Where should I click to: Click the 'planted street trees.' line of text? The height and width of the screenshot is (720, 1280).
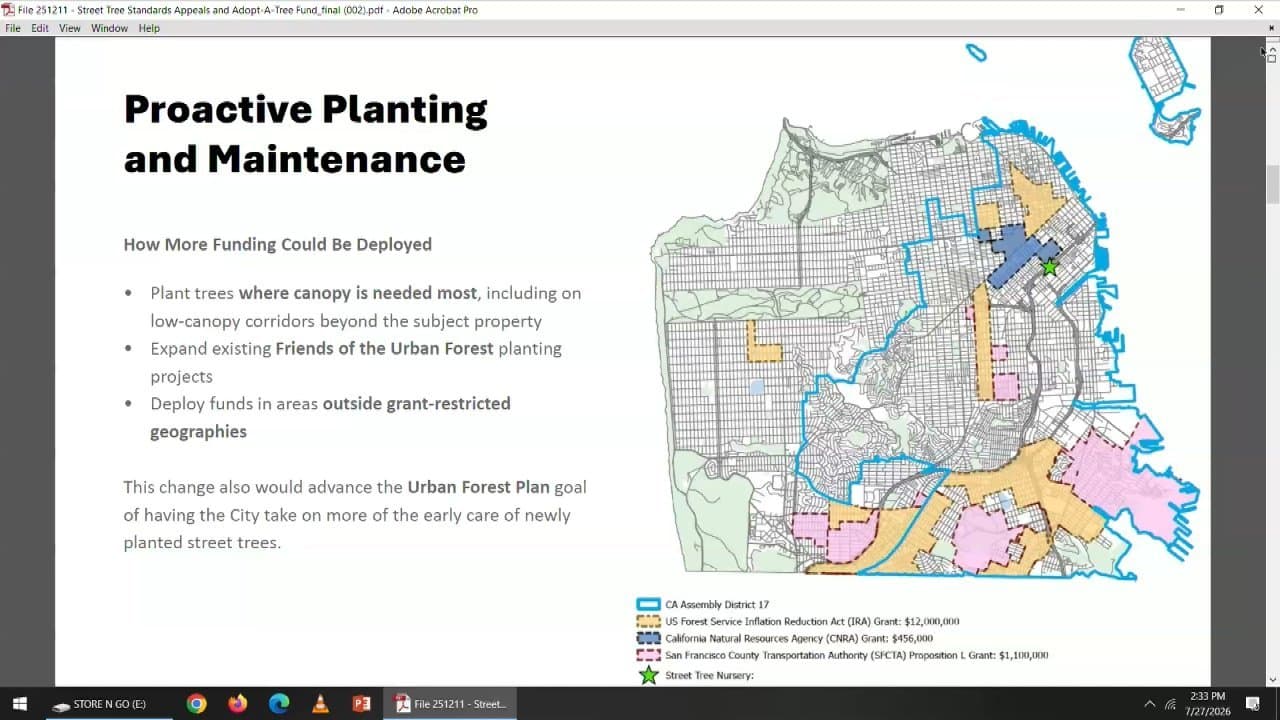coord(202,542)
